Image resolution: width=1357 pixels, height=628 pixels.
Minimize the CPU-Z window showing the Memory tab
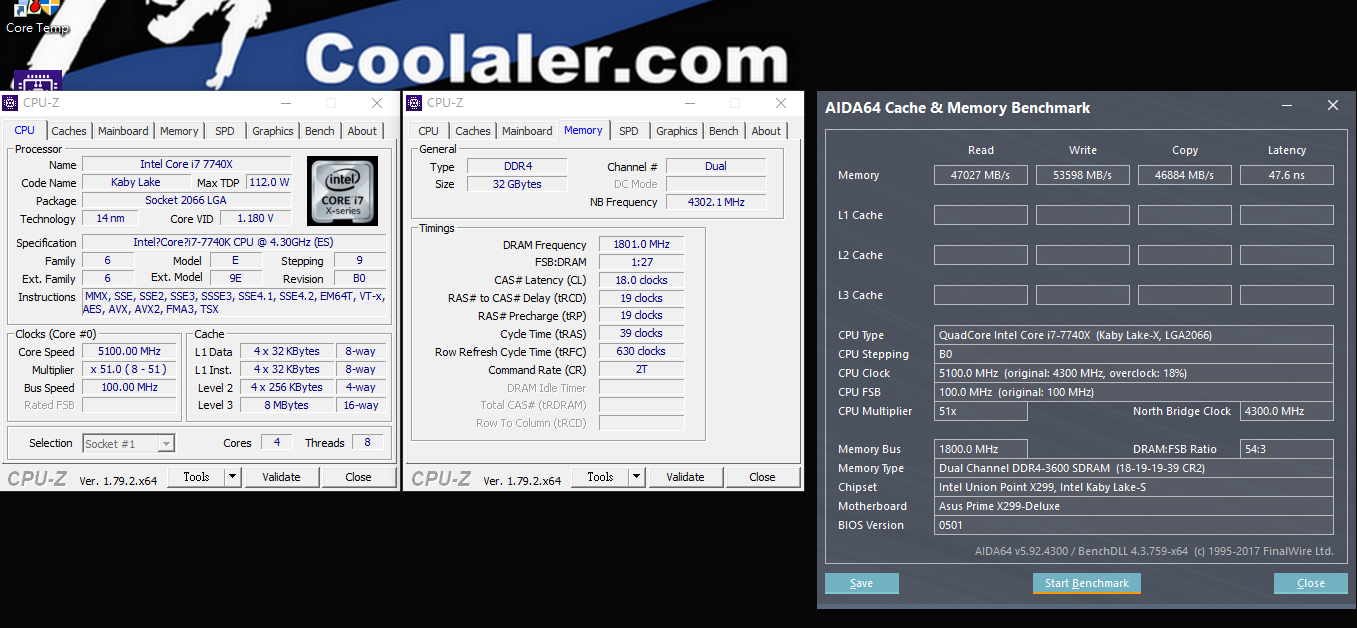(x=688, y=103)
